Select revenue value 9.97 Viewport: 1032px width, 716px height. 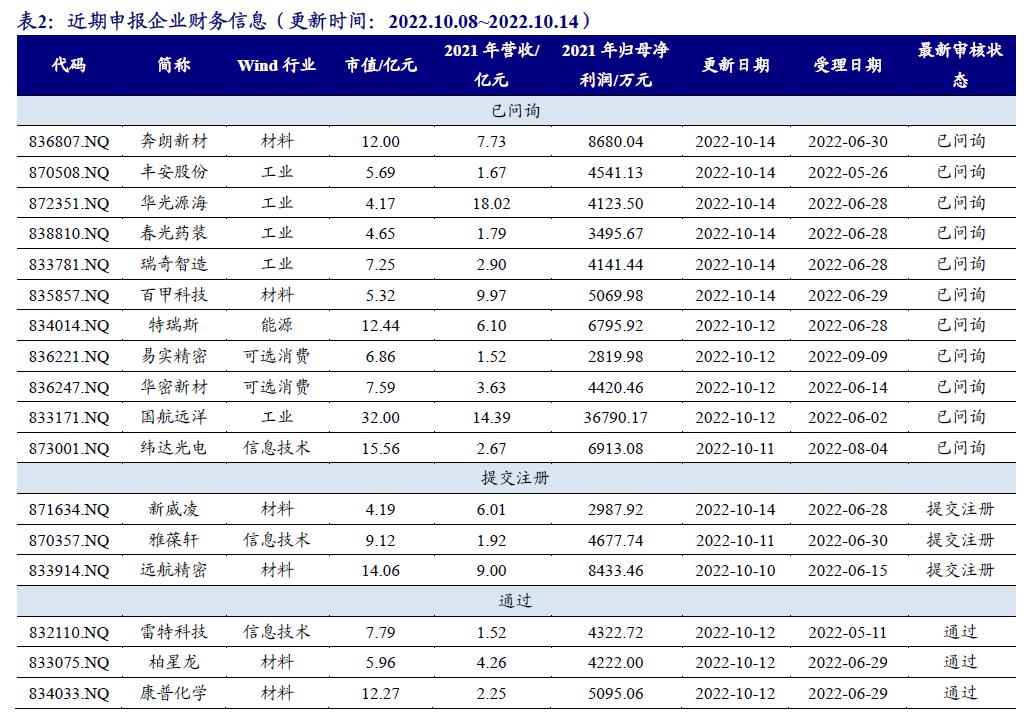(x=492, y=295)
